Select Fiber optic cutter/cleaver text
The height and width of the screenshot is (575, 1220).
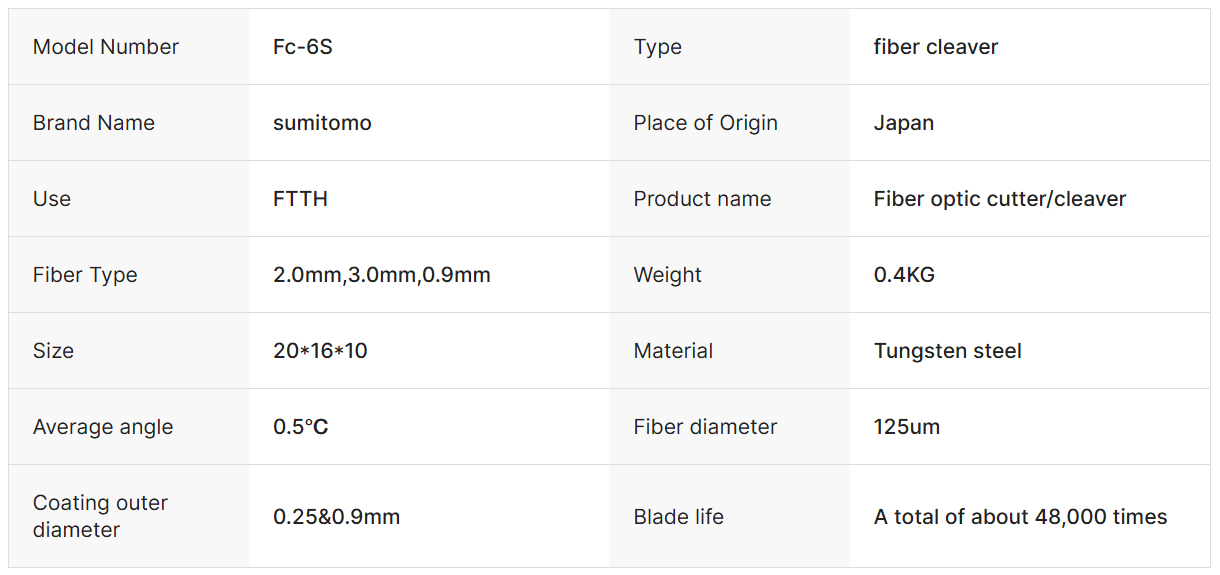coord(1000,199)
